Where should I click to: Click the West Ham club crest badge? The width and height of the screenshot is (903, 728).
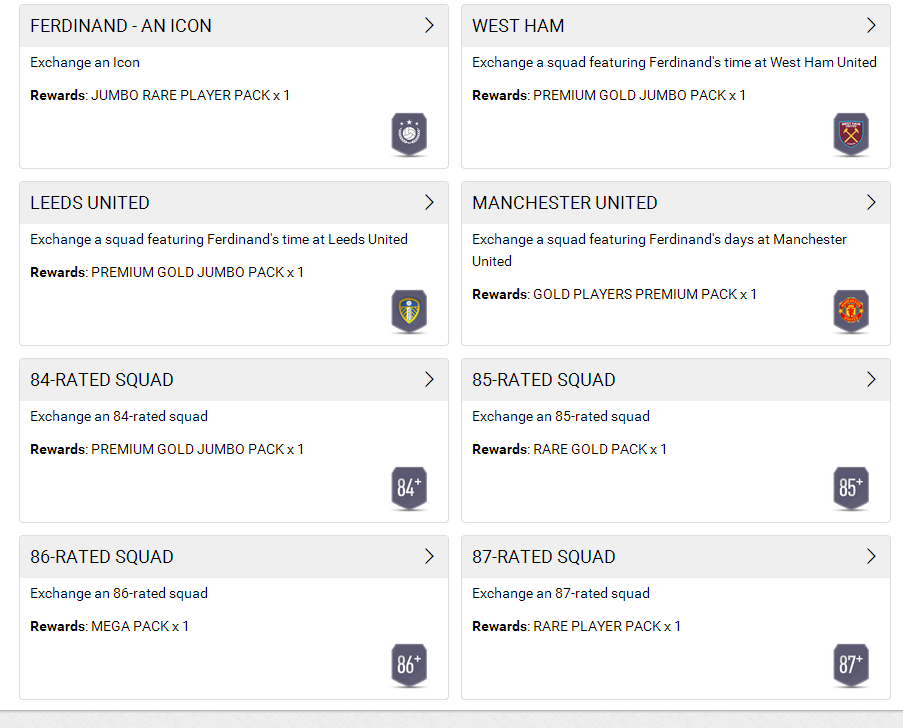851,134
